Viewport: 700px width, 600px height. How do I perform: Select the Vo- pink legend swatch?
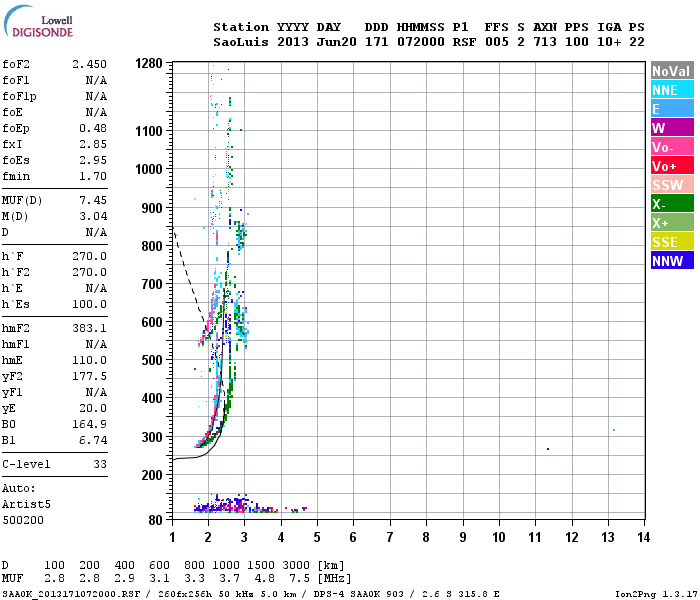[672, 147]
